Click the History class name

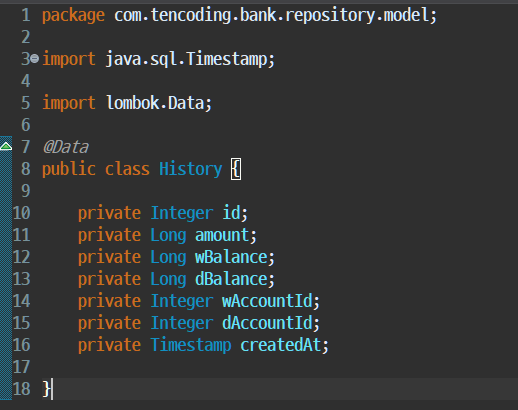pos(190,169)
